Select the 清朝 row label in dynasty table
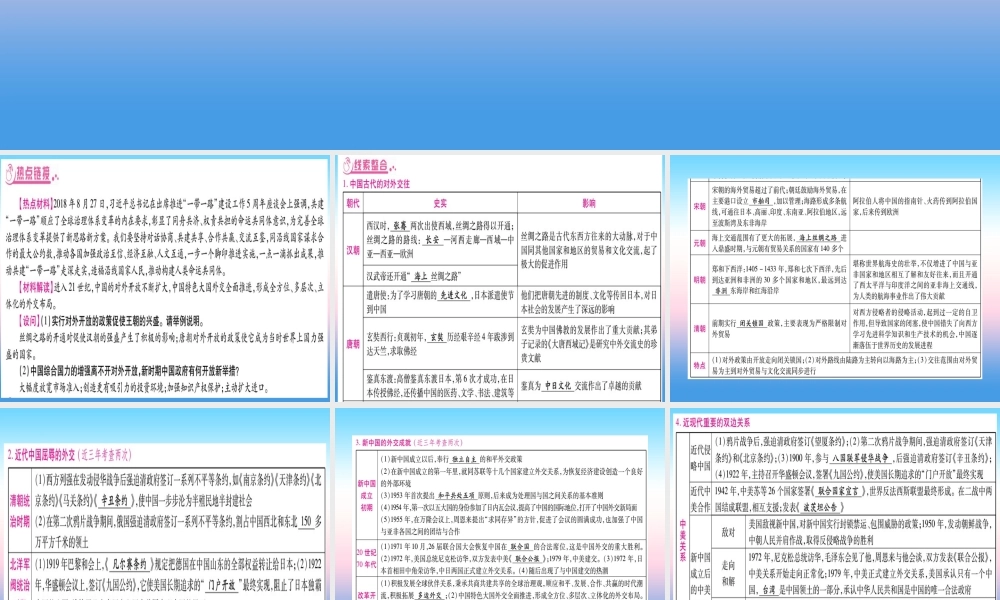1000x600 pixels. click(700, 328)
